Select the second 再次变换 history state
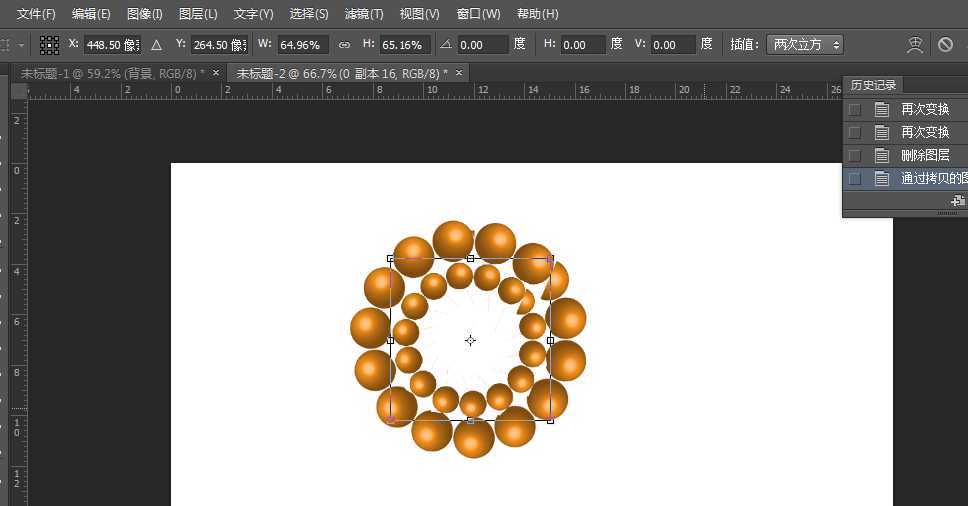Viewport: 968px width, 506px height. (924, 132)
